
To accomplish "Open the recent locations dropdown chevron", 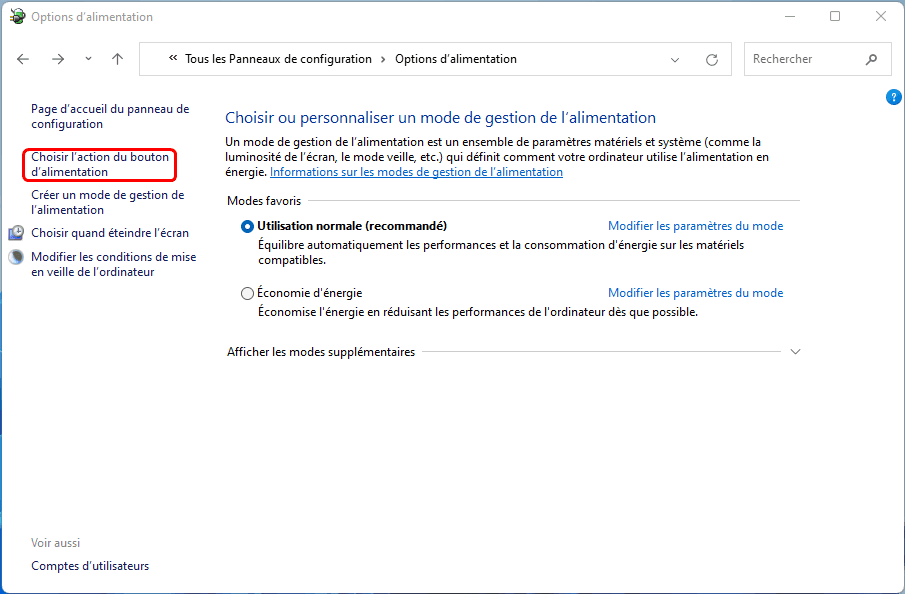I will [x=88, y=59].
